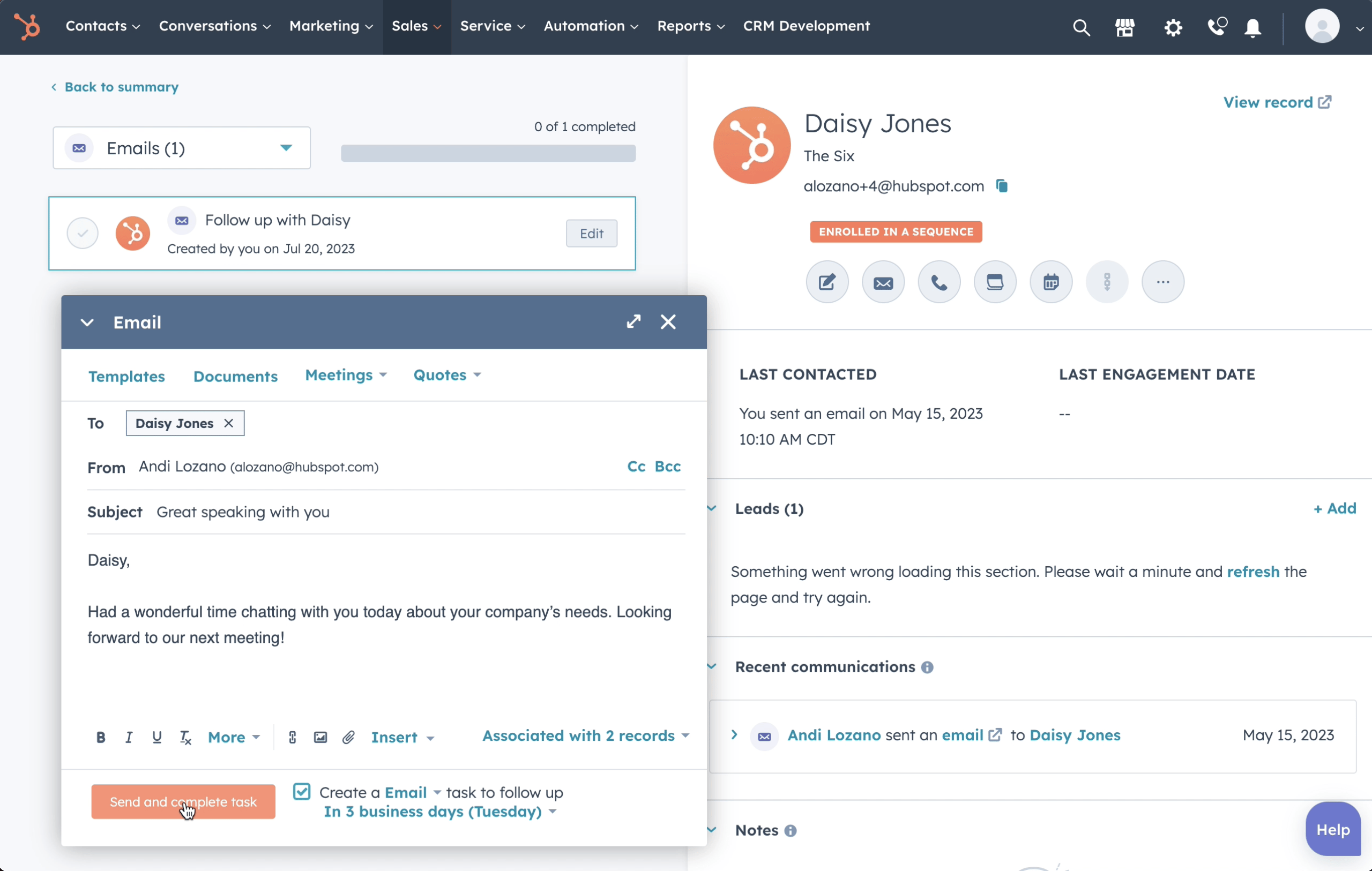Click the email action icon under Daisy
The image size is (1372, 871).
883,282
